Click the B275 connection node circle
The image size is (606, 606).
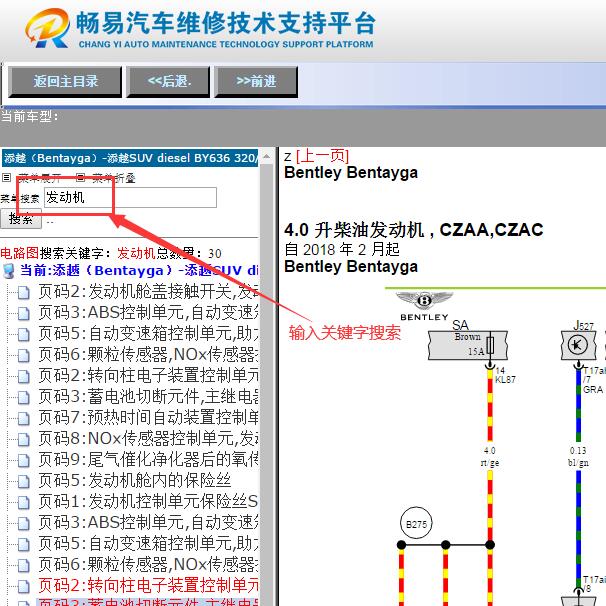point(416,524)
